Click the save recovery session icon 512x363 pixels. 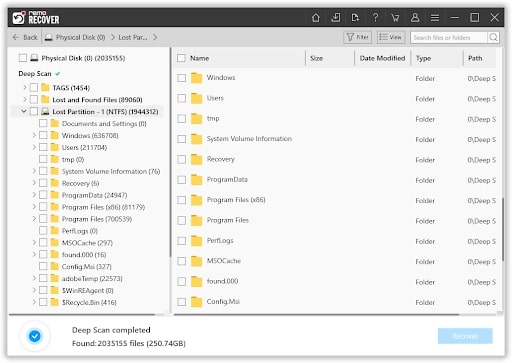[336, 17]
